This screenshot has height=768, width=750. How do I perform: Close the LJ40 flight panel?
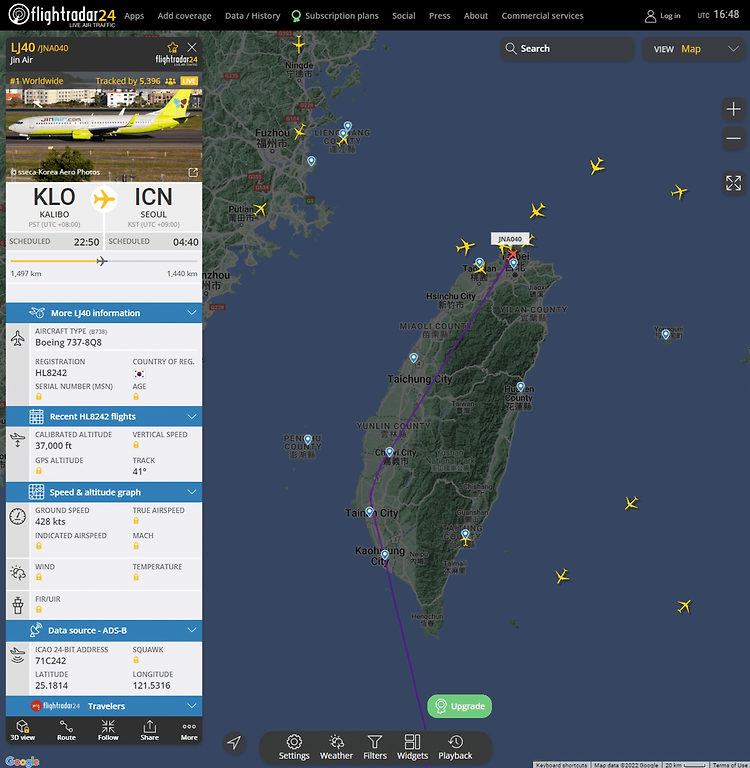tap(192, 47)
